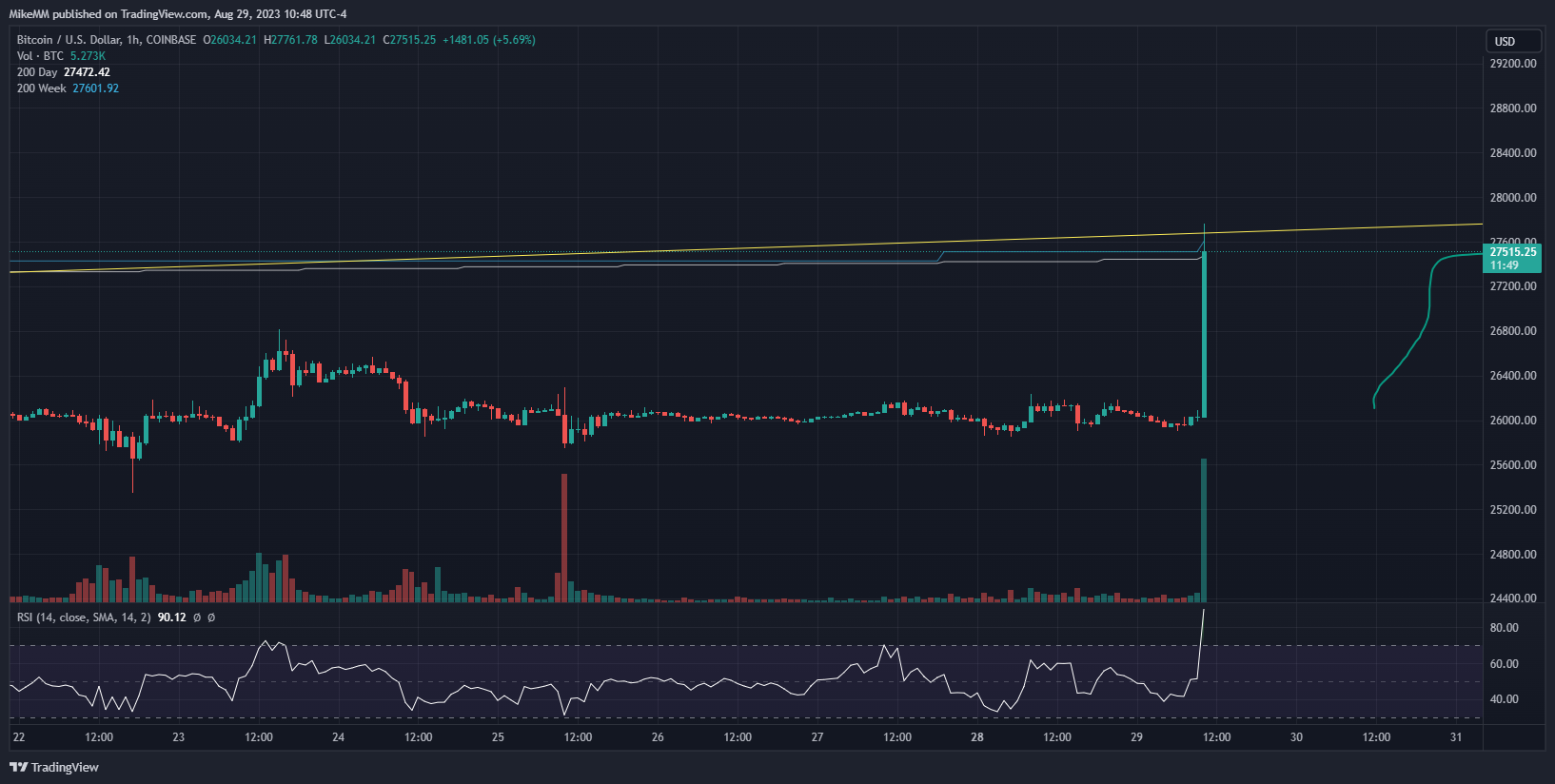The height and width of the screenshot is (784, 1555).
Task: Select the tallest red volume bar
Action: [564, 538]
